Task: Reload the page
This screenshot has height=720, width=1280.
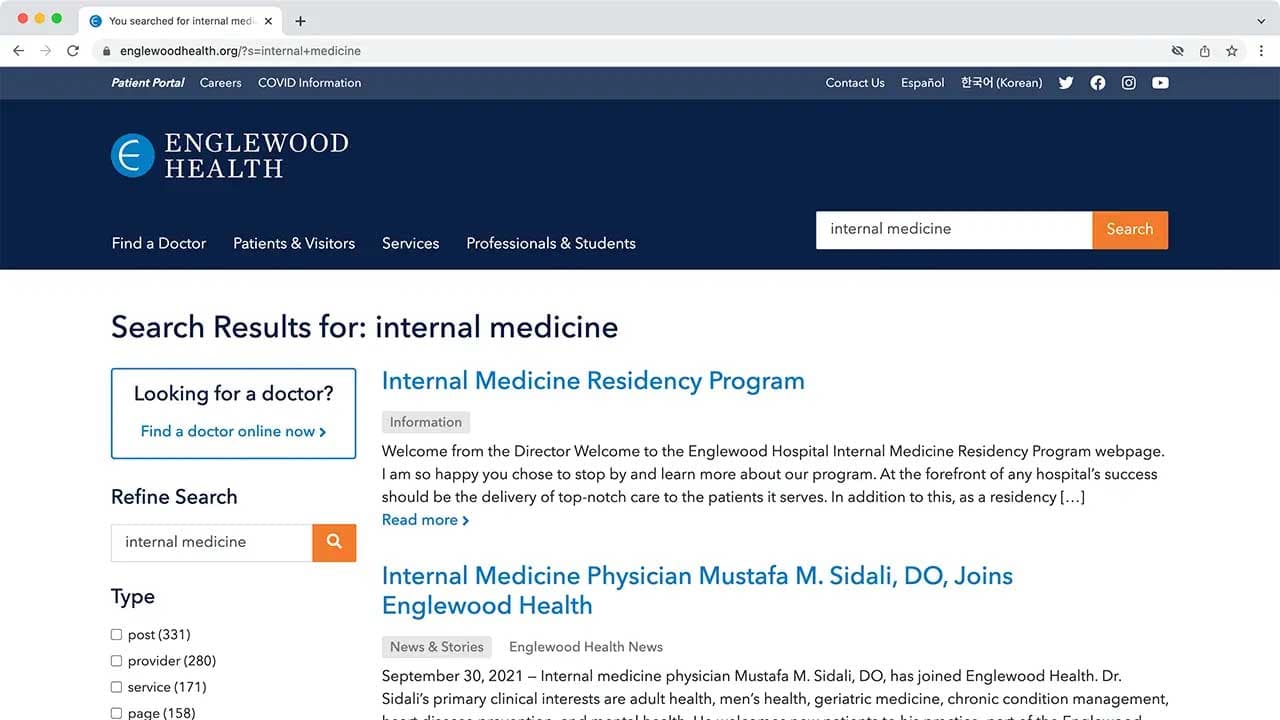Action: pyautogui.click(x=73, y=51)
